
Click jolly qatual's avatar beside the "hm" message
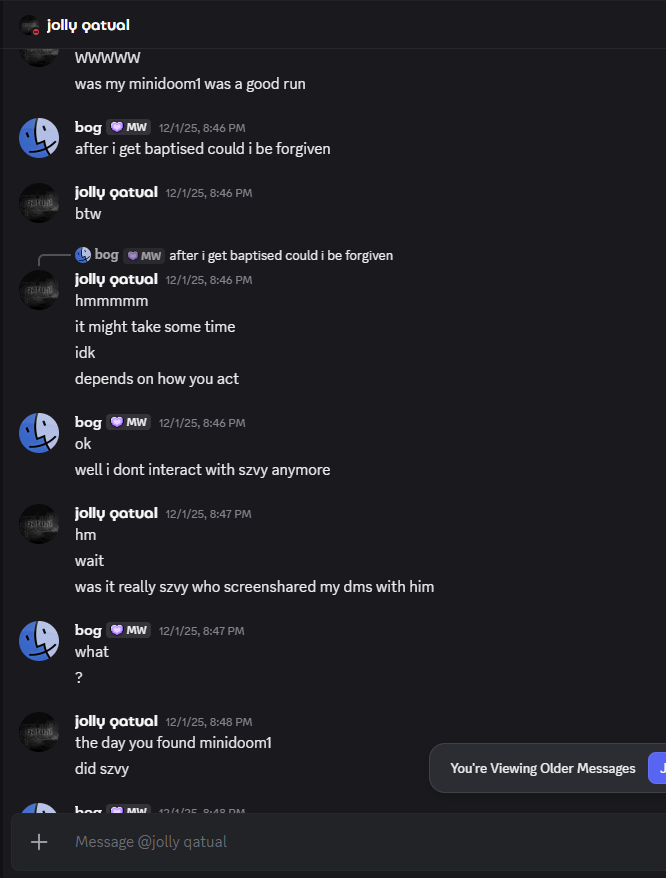39,524
